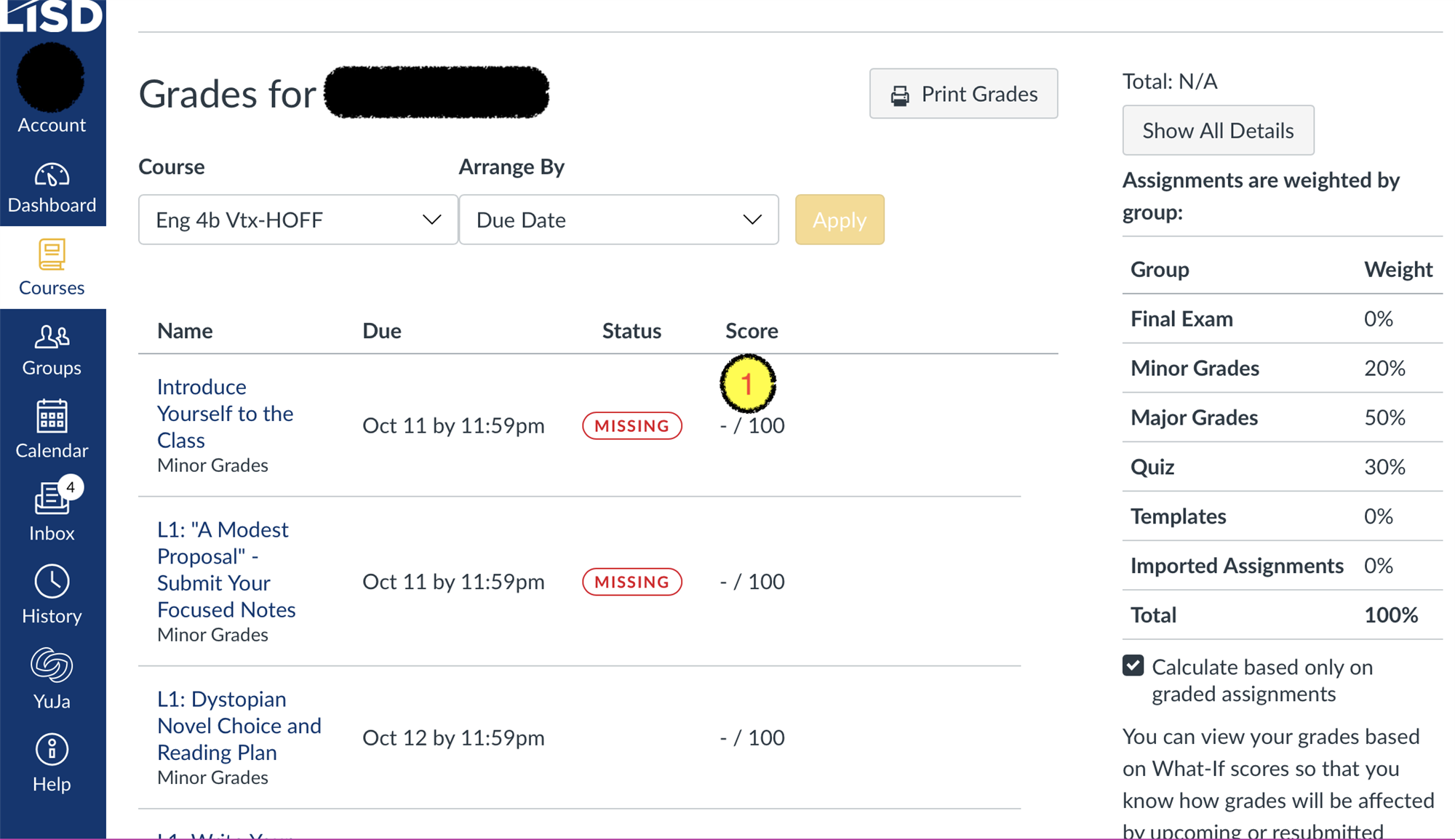This screenshot has height=840, width=1455.
Task: Open Introduce Yourself to the Class assignment
Action: [x=225, y=413]
